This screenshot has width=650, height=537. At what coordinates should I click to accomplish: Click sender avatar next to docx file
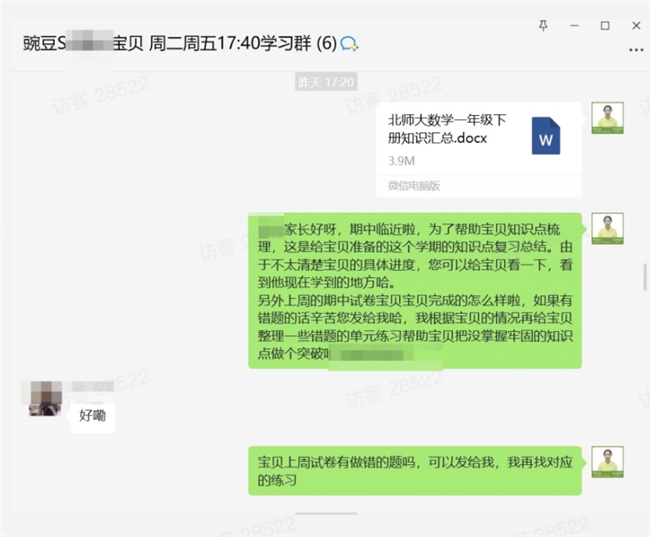coord(607,118)
